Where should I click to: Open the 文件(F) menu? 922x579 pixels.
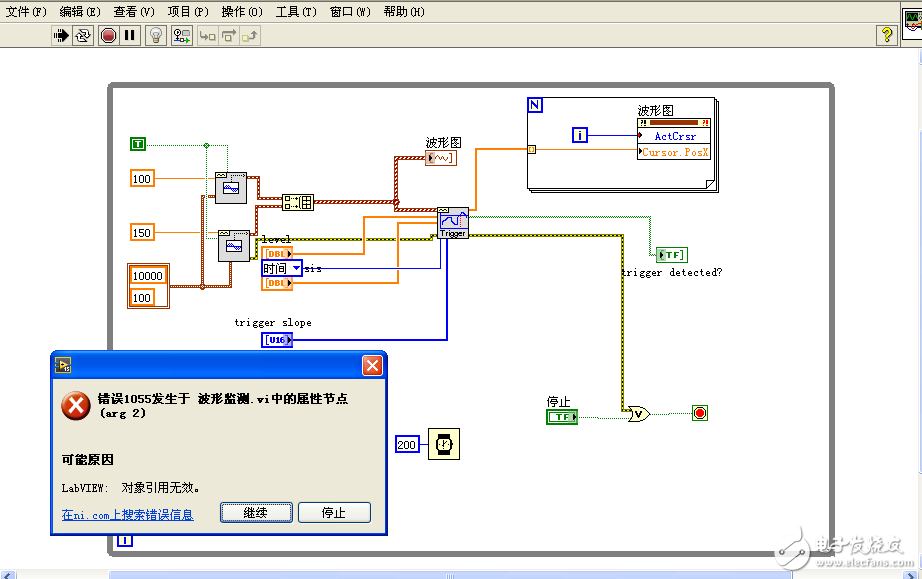tap(26, 12)
